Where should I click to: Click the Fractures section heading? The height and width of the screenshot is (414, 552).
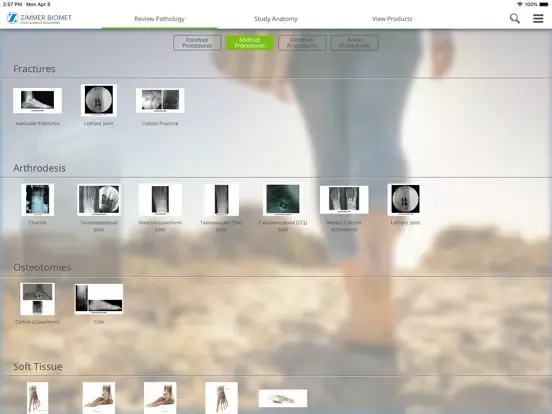(34, 69)
